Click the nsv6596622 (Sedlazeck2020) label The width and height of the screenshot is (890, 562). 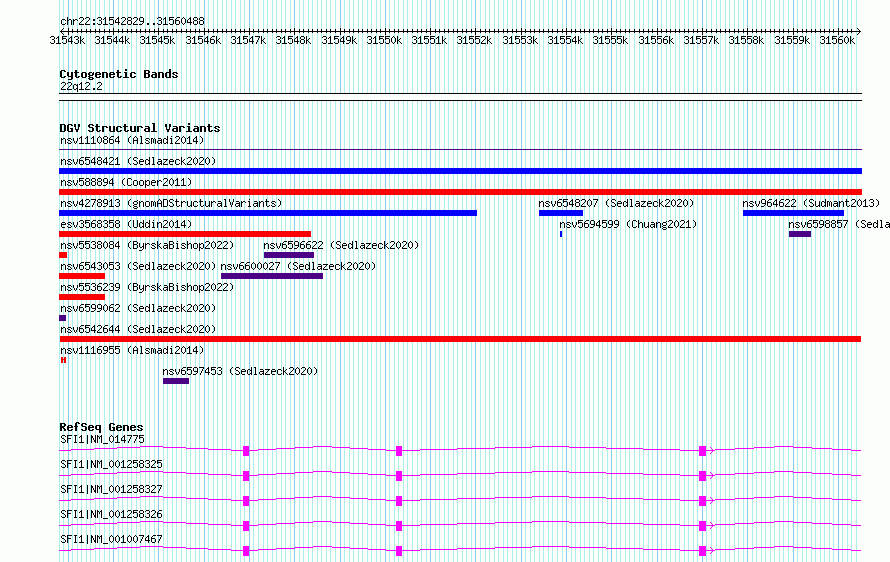[x=341, y=245]
